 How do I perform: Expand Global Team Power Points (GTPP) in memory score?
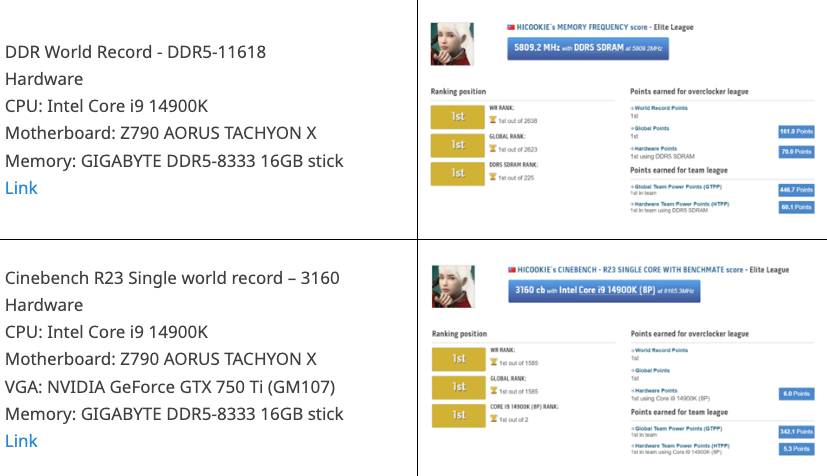676,187
